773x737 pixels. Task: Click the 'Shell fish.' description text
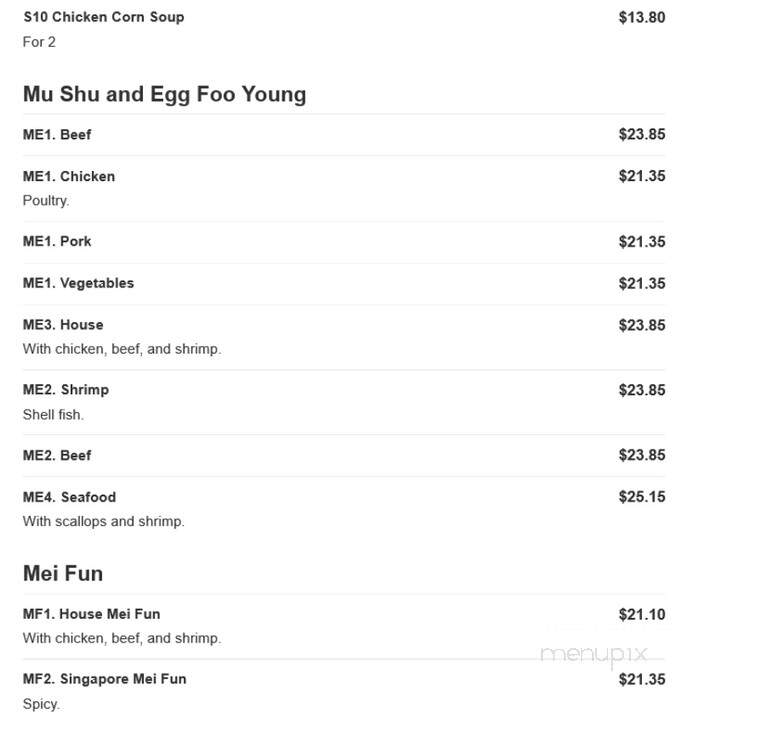pos(53,415)
